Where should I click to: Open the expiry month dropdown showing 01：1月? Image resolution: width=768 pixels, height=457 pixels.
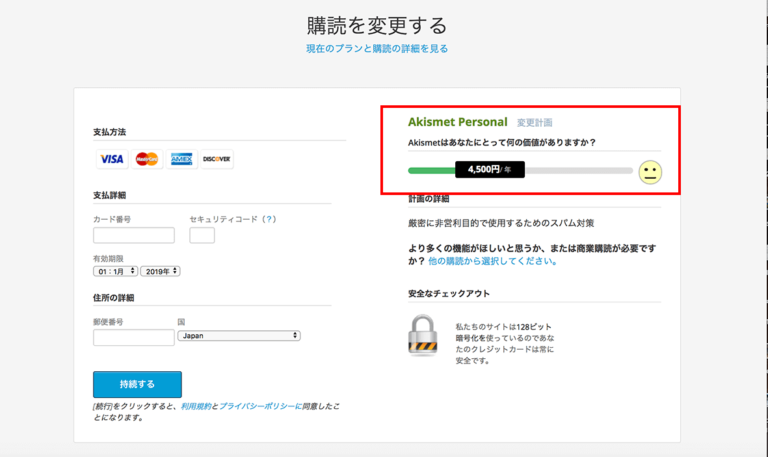tap(116, 271)
